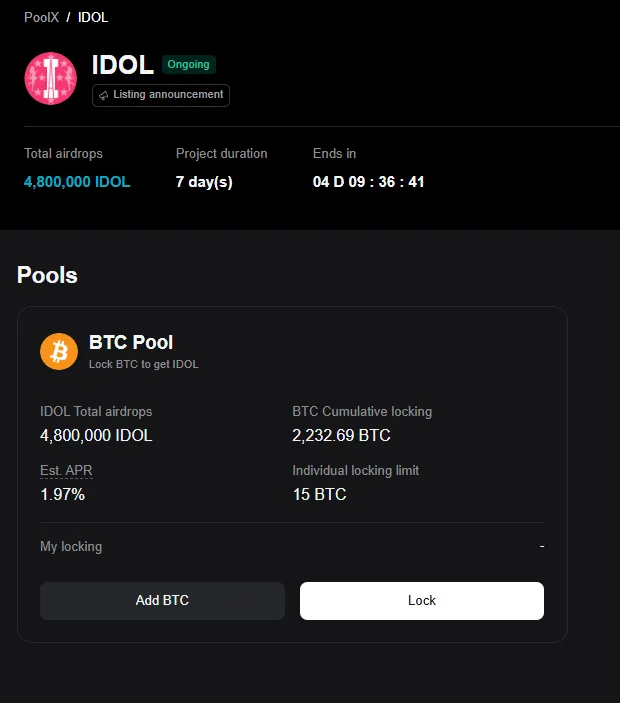Click the green Ongoing status badge

(x=188, y=64)
